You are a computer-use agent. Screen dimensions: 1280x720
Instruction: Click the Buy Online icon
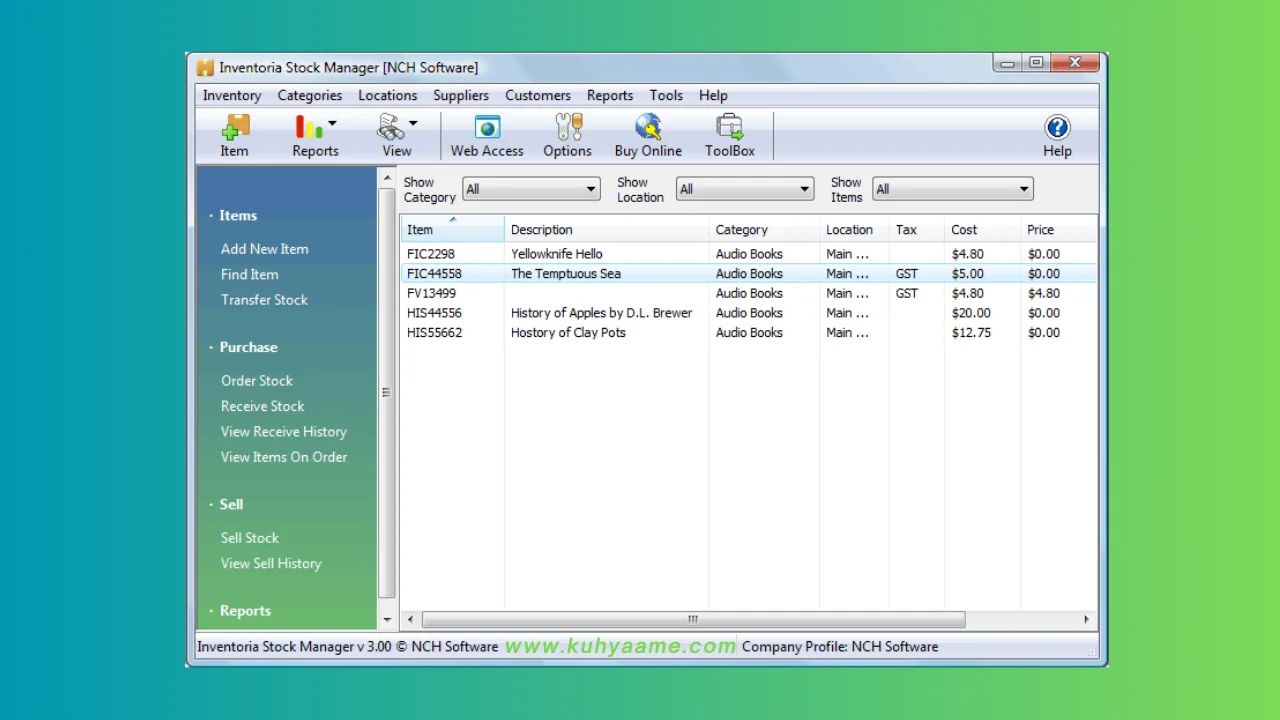click(x=648, y=136)
